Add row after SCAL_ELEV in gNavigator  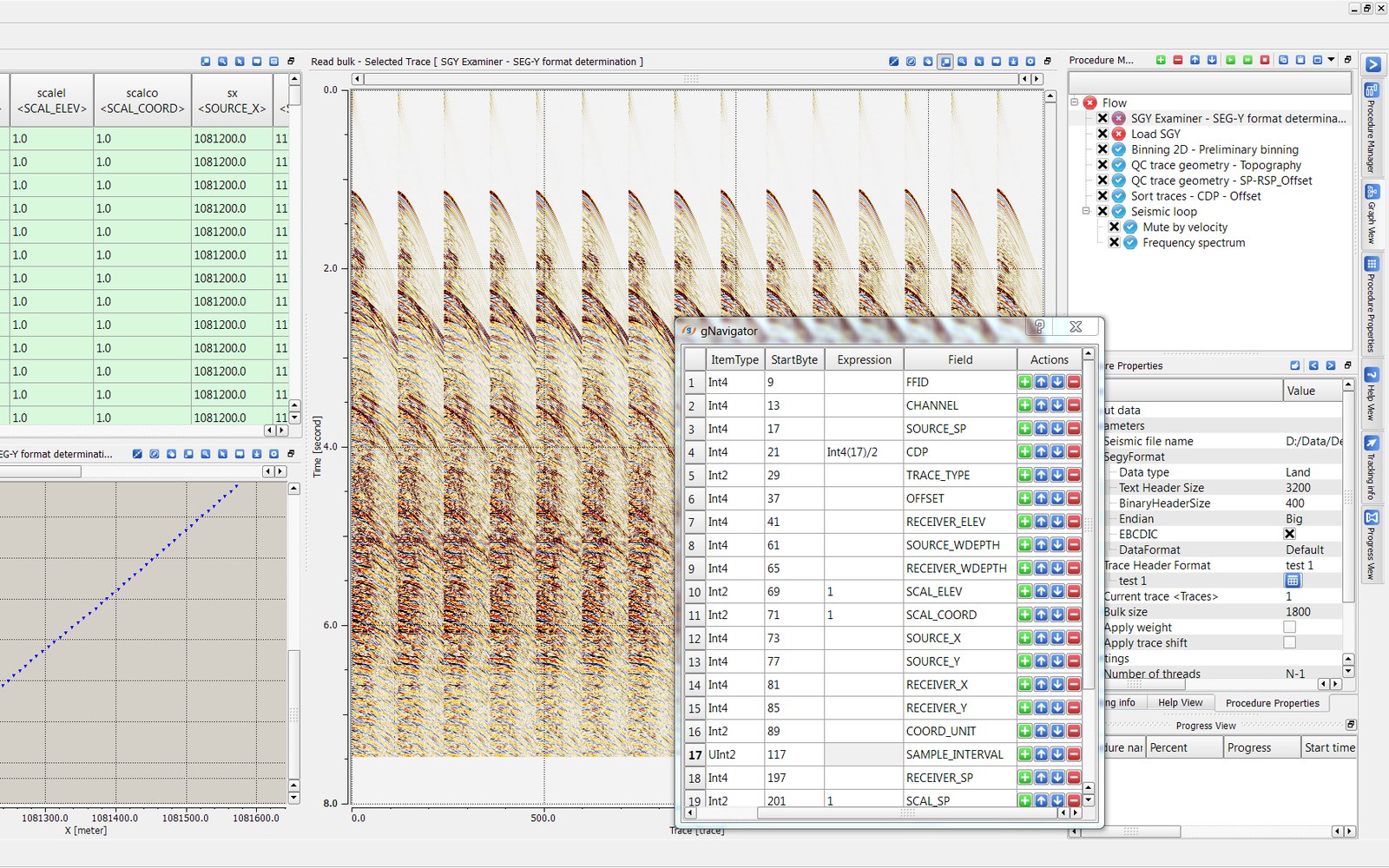coord(1025,591)
